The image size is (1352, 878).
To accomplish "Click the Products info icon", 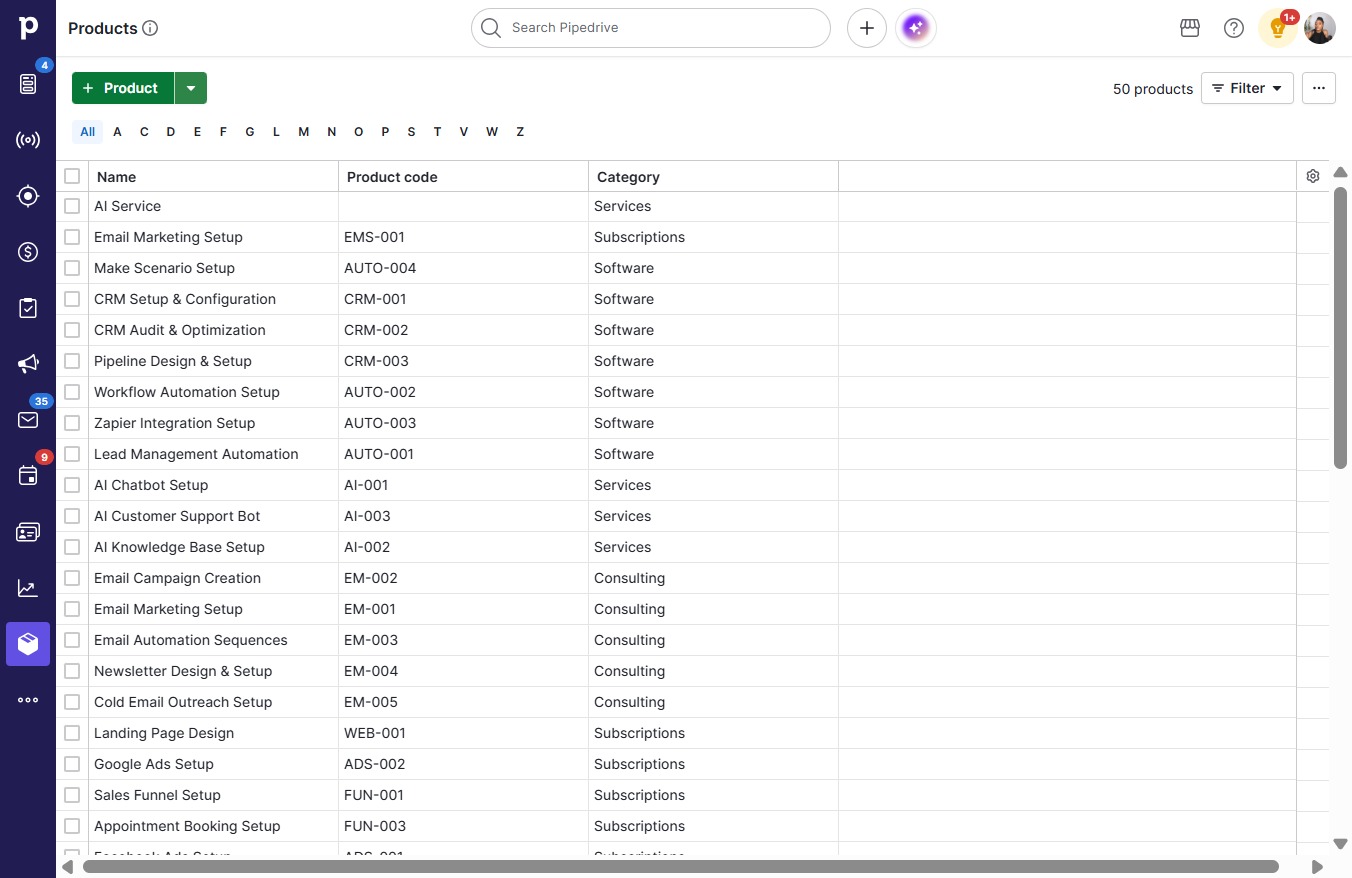I will pyautogui.click(x=151, y=28).
